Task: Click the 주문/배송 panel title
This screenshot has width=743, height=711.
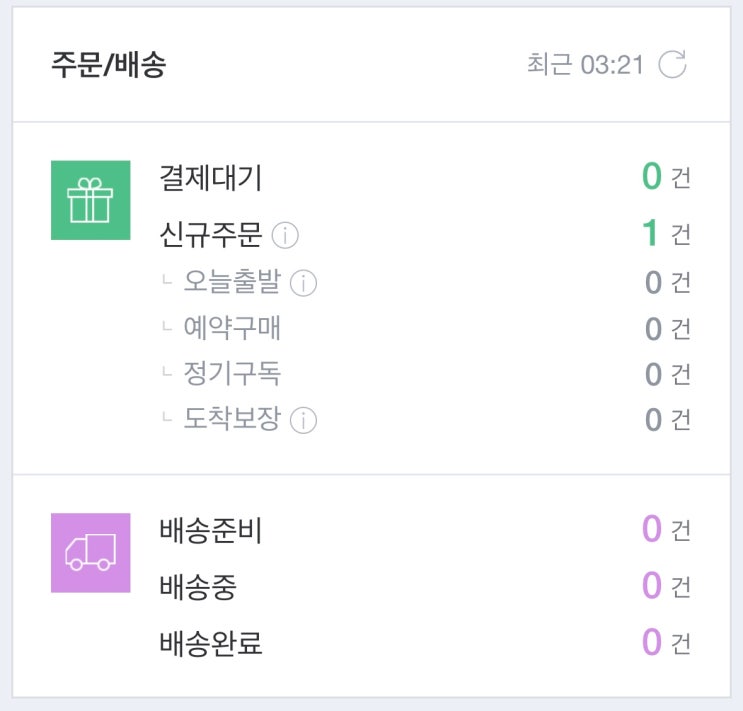Action: pos(108,65)
